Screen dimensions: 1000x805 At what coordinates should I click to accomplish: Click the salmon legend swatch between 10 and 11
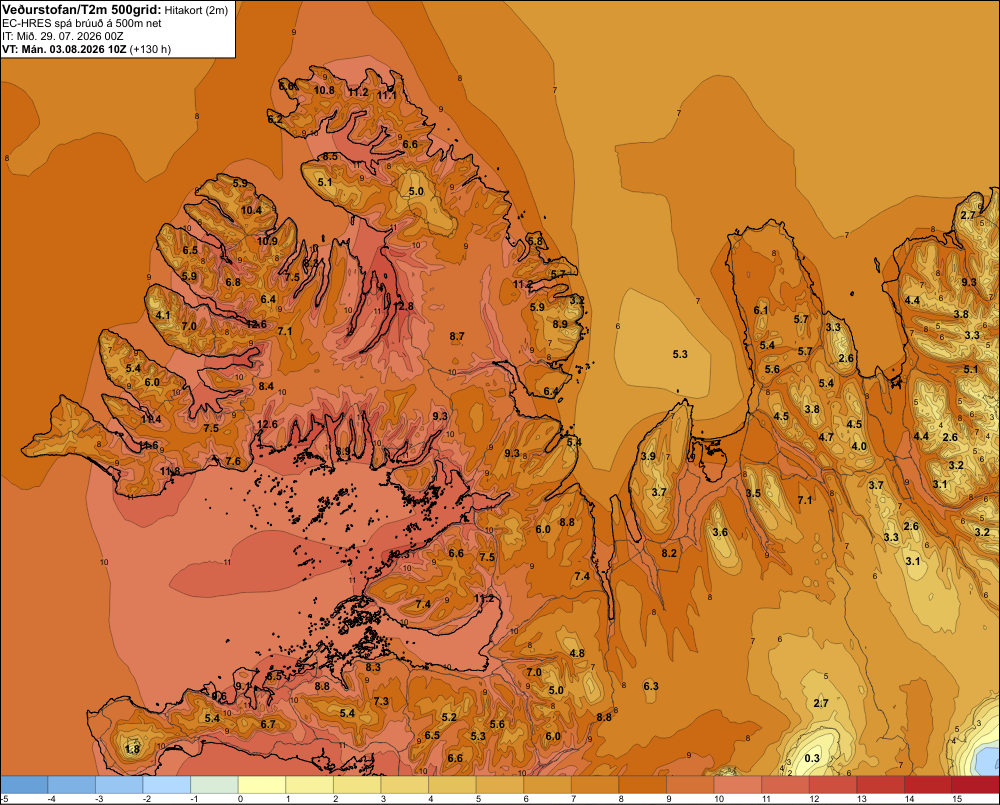[x=737, y=785]
